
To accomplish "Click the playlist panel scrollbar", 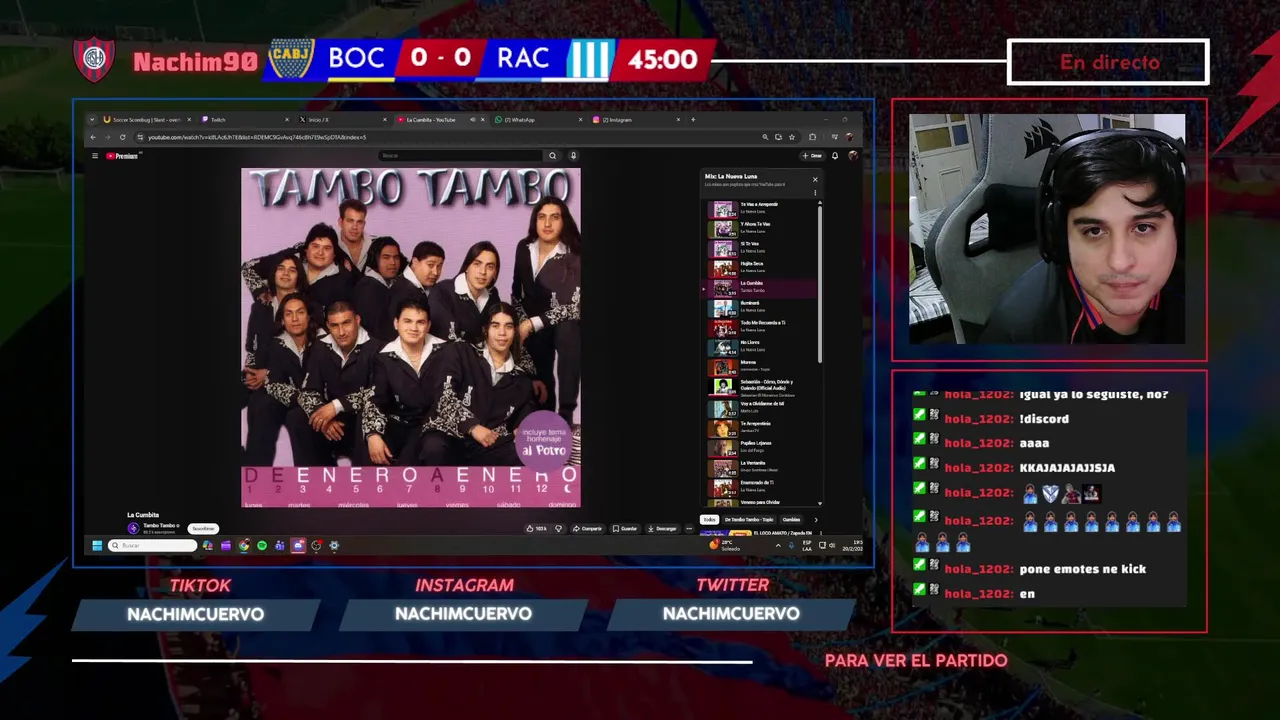I will [x=820, y=283].
